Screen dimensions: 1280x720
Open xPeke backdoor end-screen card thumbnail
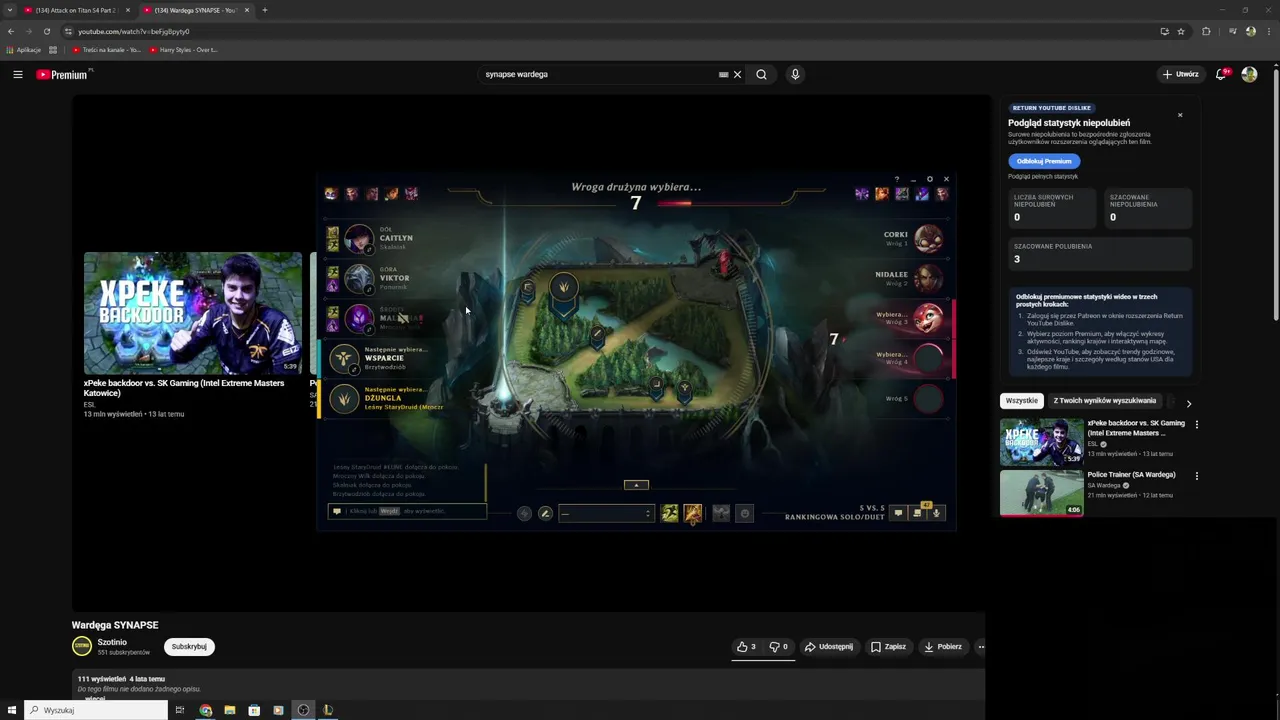193,313
